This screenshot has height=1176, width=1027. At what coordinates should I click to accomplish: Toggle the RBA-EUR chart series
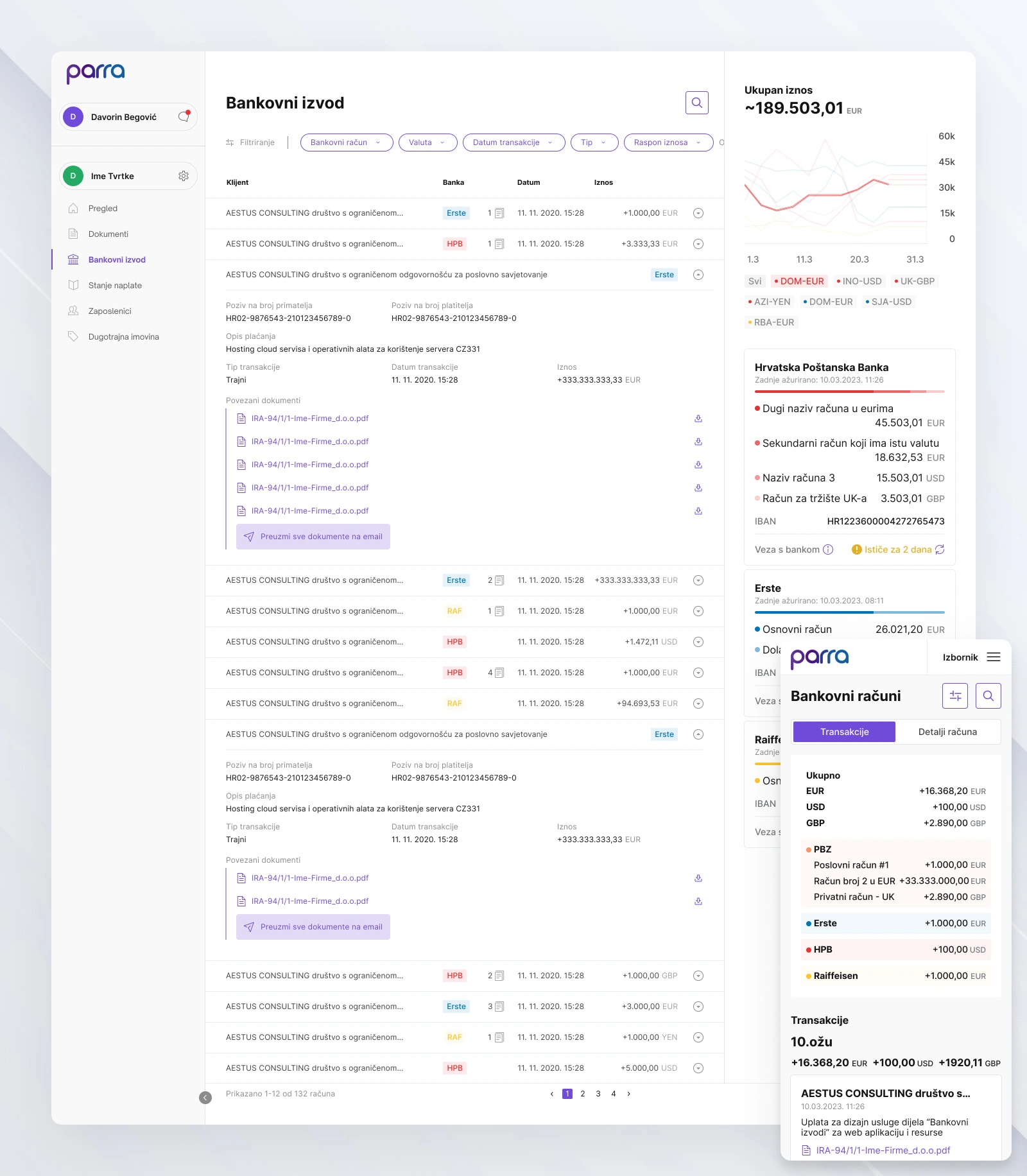[771, 322]
